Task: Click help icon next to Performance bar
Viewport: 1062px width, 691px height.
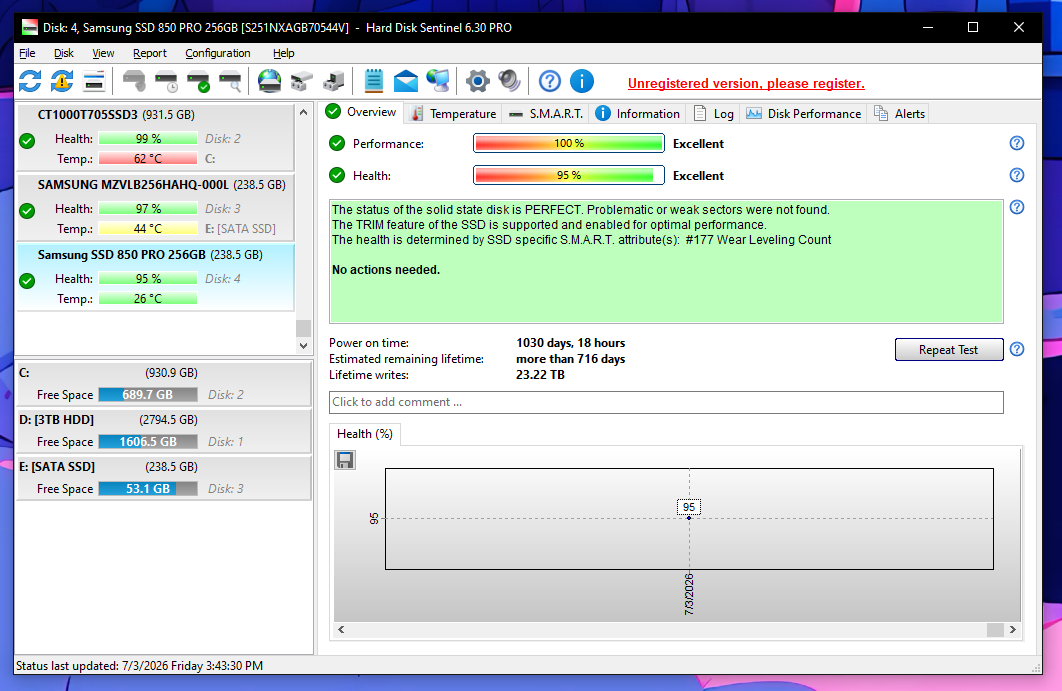Action: tap(1017, 143)
